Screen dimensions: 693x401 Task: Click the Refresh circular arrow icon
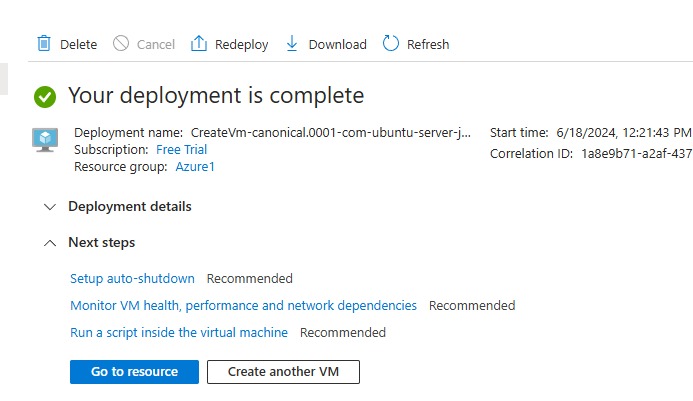tap(390, 43)
